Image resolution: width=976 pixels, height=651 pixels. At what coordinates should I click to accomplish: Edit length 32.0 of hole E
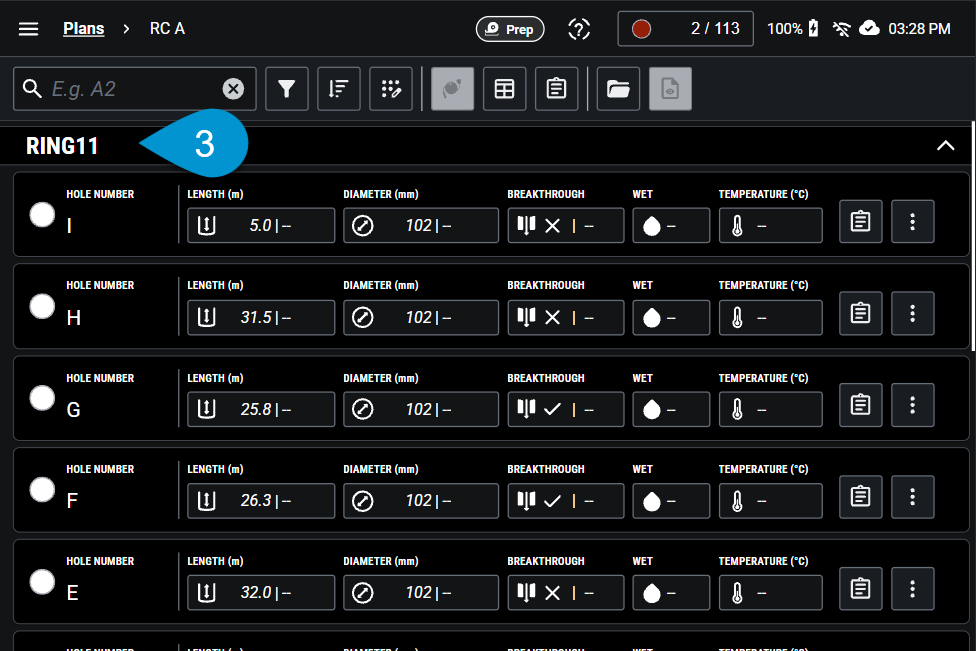[x=261, y=592]
